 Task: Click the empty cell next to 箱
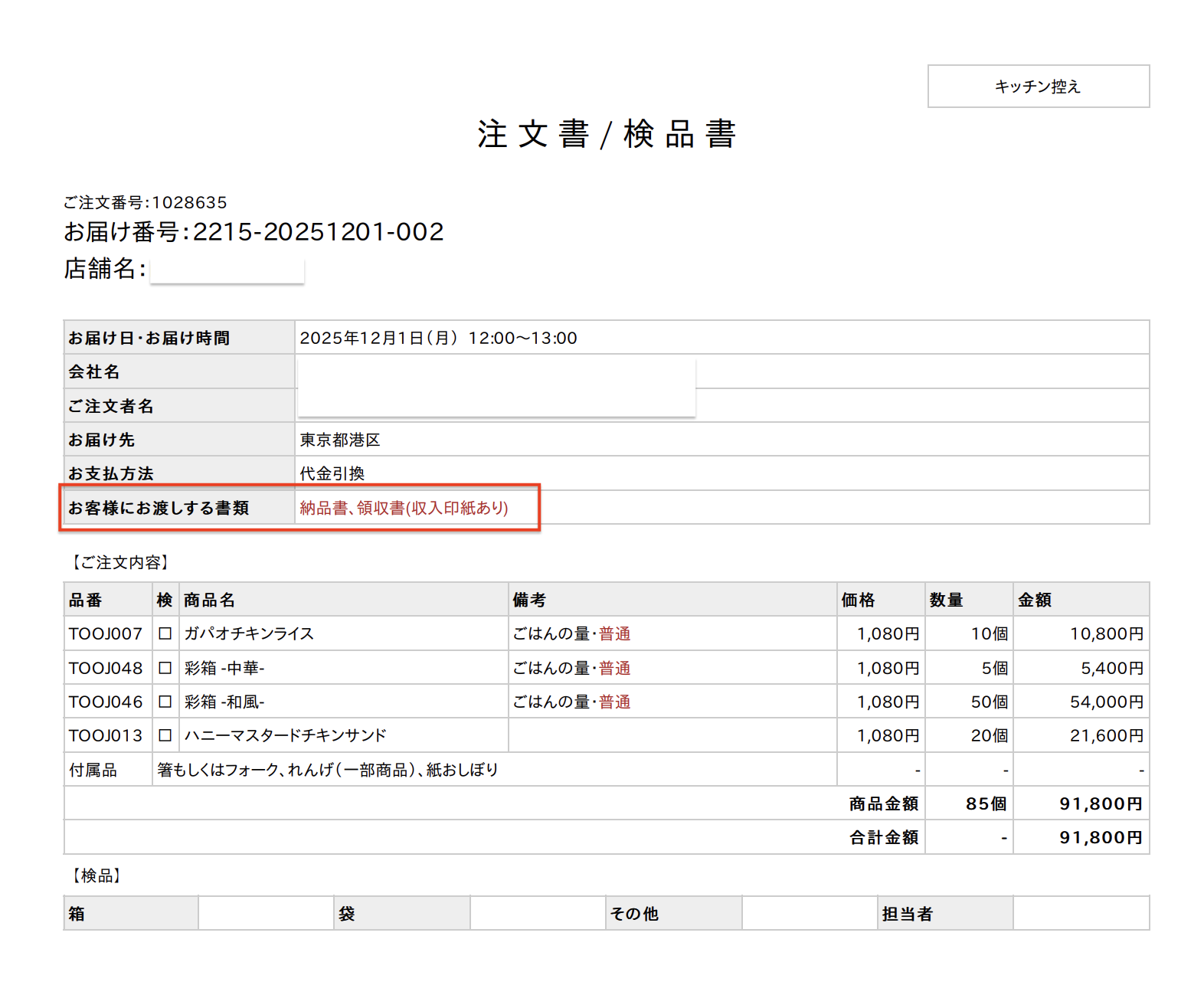[266, 913]
